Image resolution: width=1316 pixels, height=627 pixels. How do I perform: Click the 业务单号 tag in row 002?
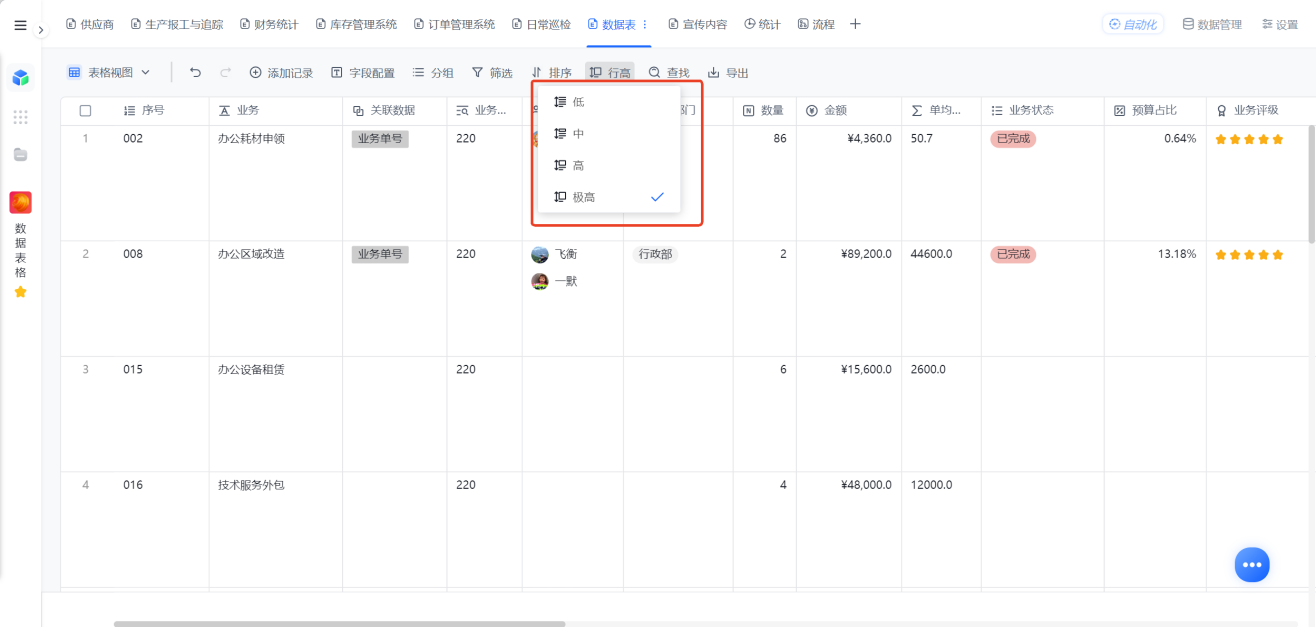[x=380, y=139]
